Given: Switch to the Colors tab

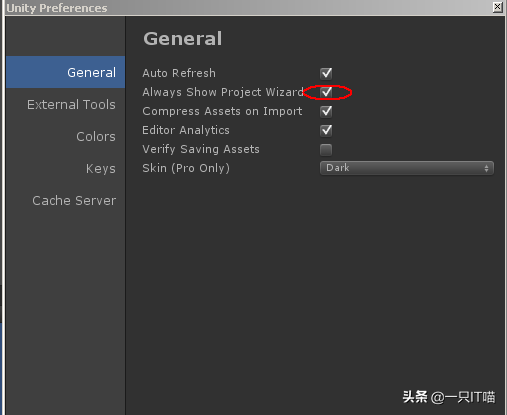Looking at the screenshot, I should click(65, 136).
